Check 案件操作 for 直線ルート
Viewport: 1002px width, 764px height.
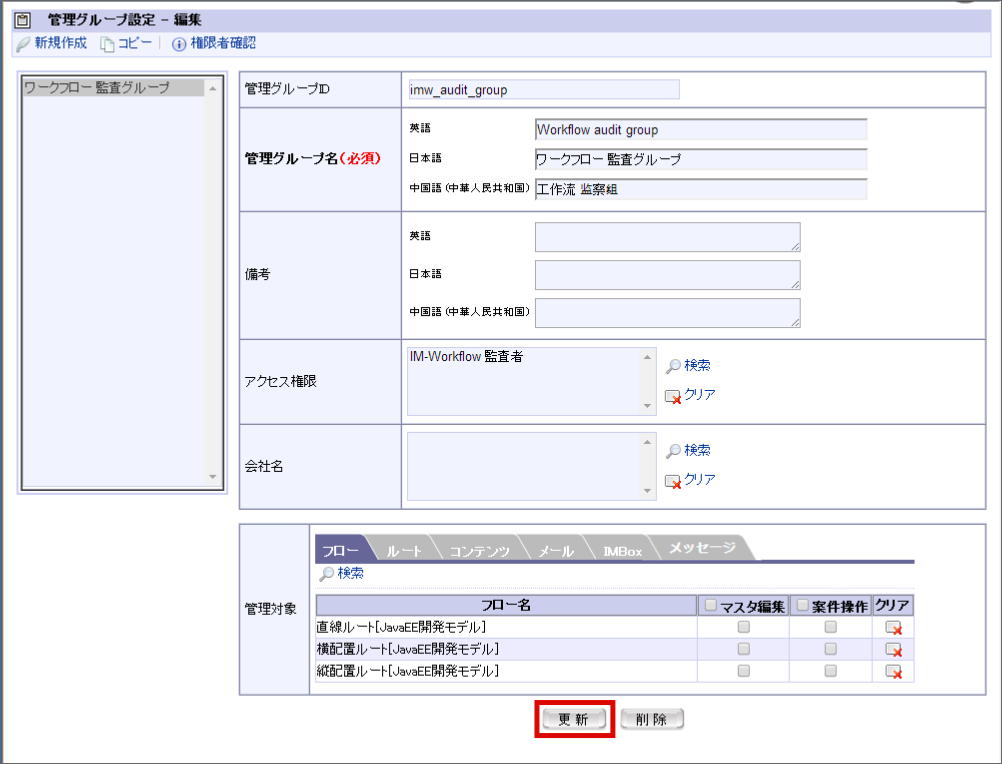[x=831, y=627]
